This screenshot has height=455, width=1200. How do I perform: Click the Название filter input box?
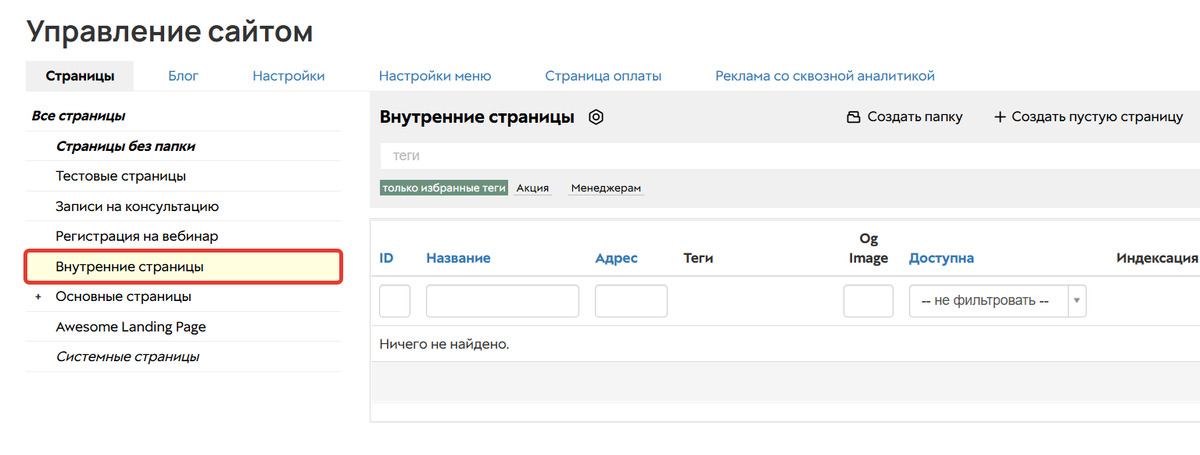coord(503,301)
